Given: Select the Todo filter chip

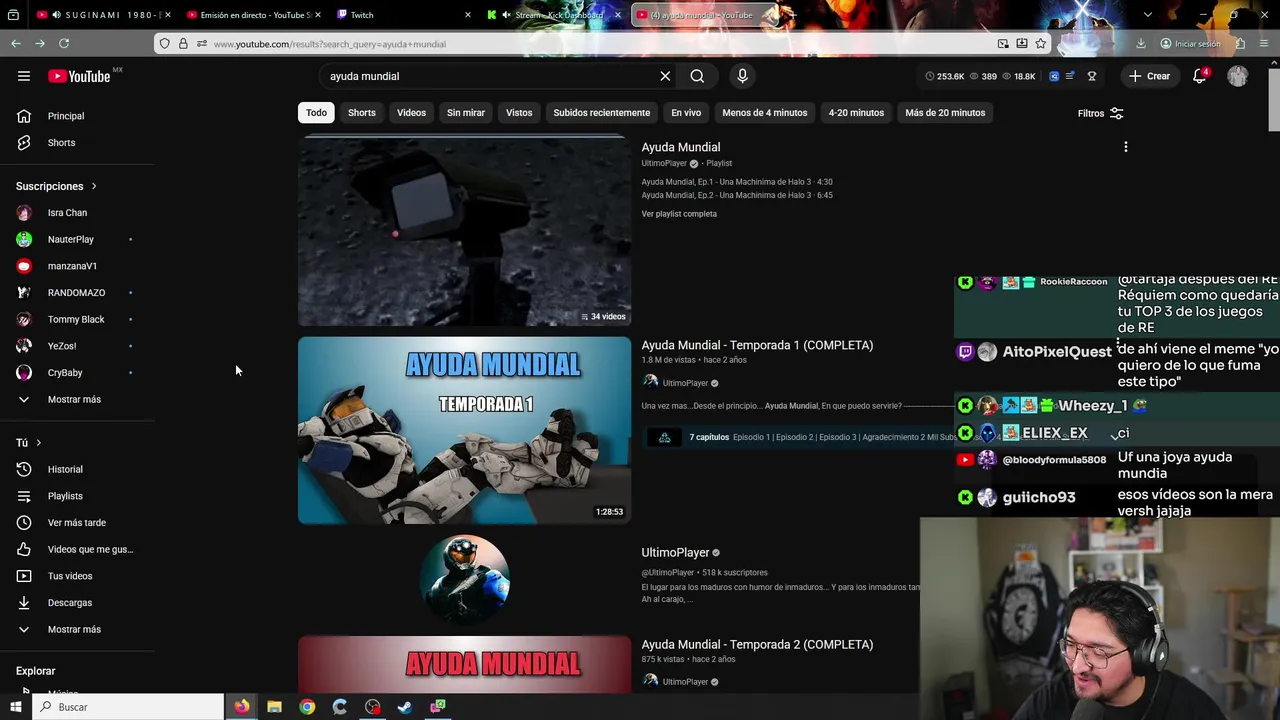Looking at the screenshot, I should (316, 113).
